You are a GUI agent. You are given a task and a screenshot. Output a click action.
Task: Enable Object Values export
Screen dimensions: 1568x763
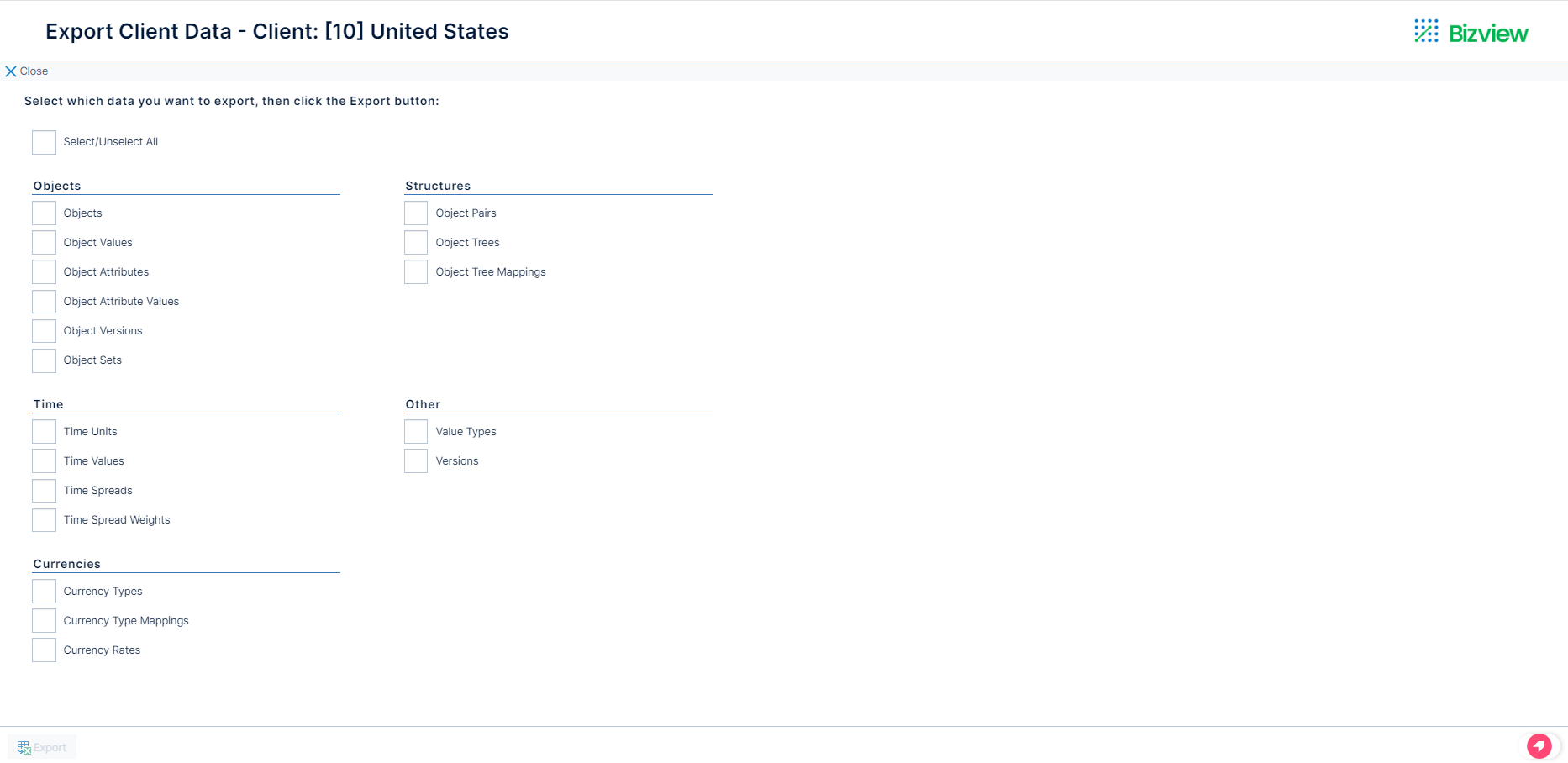[x=45, y=243]
